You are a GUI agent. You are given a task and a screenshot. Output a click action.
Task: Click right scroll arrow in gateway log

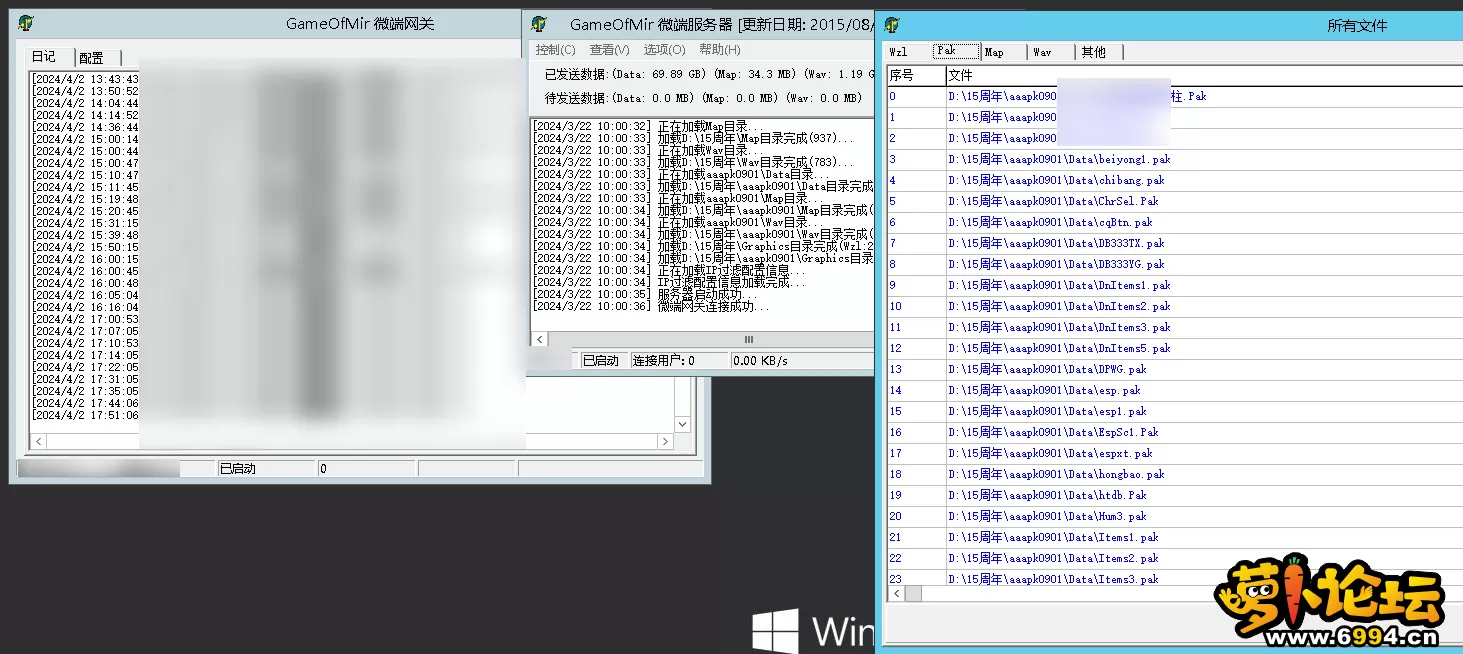(664, 441)
